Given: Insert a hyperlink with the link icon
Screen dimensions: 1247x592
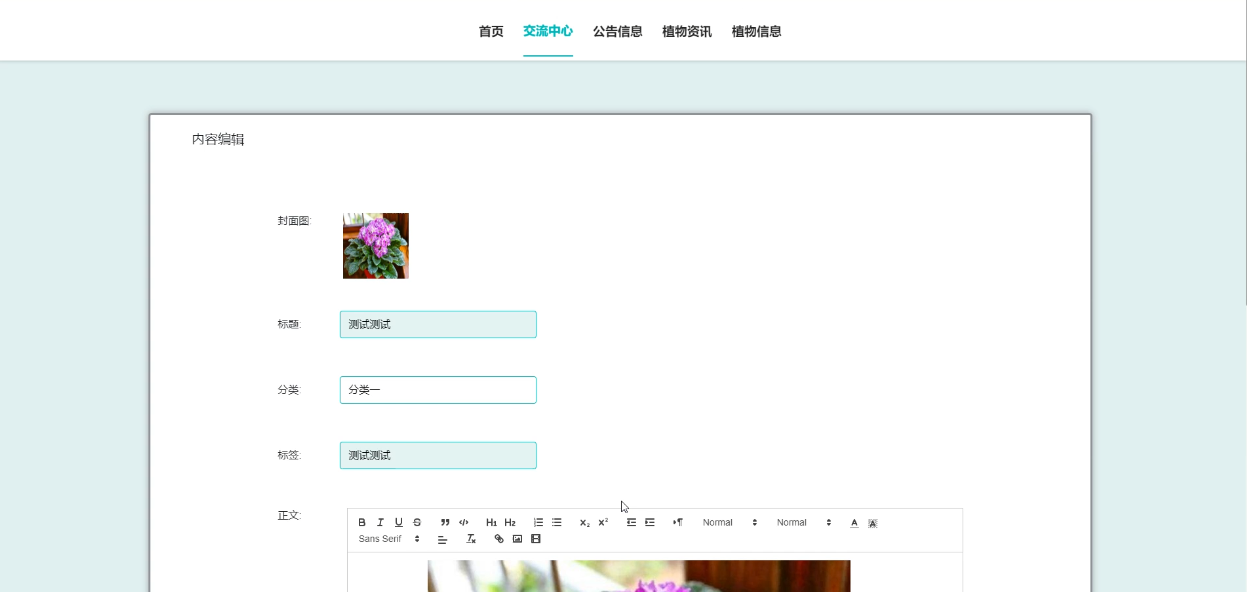Looking at the screenshot, I should [x=499, y=539].
